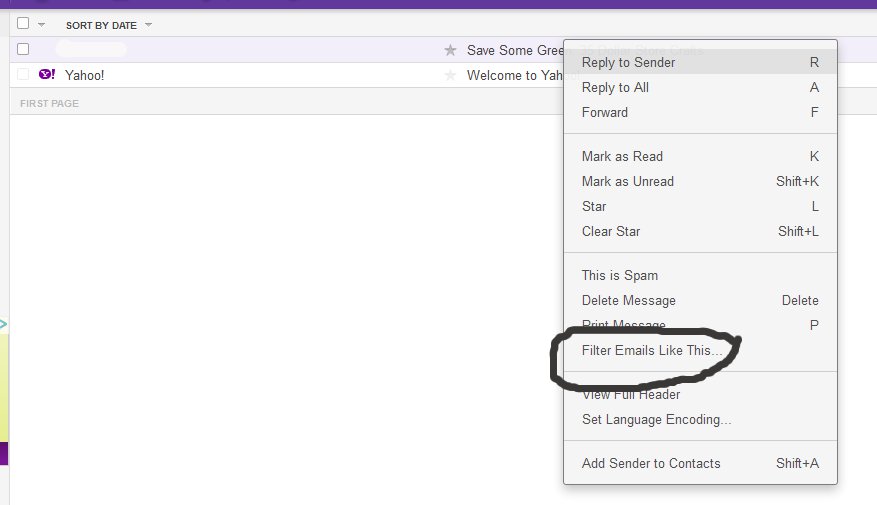Image resolution: width=877 pixels, height=505 pixels.
Task: Check the box for the Yahoo! email row
Action: (x=23, y=74)
